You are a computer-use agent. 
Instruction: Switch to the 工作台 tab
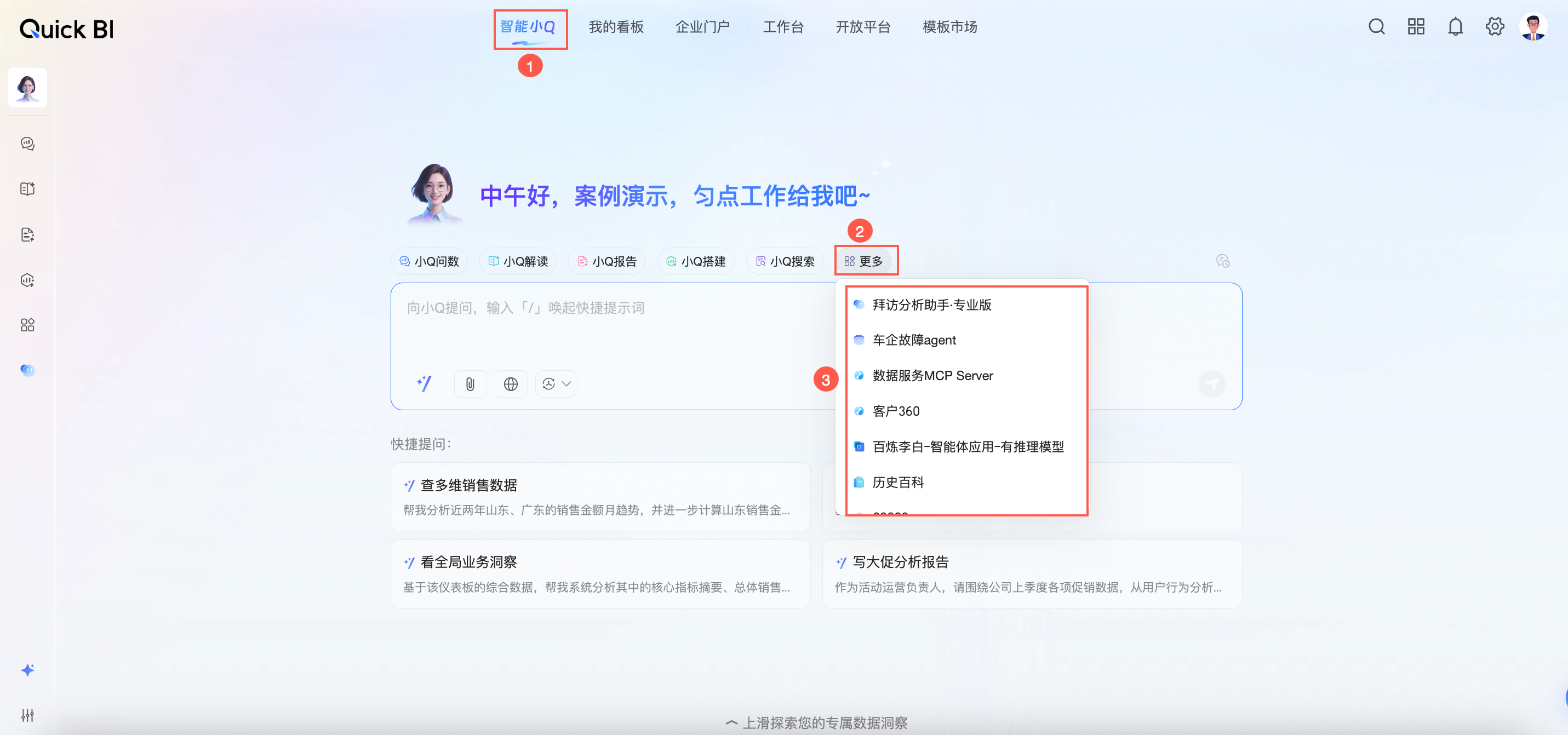783,27
